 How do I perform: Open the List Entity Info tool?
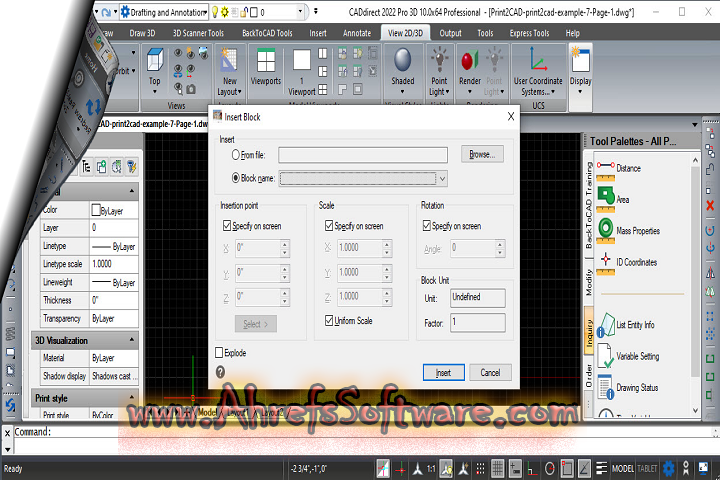[x=606, y=324]
